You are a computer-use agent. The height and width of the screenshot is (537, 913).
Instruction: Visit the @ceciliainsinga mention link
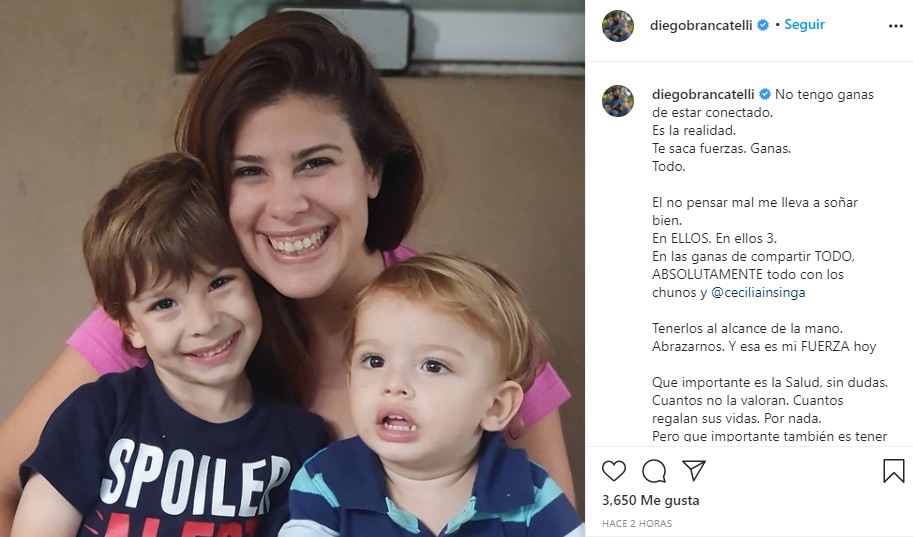758,292
